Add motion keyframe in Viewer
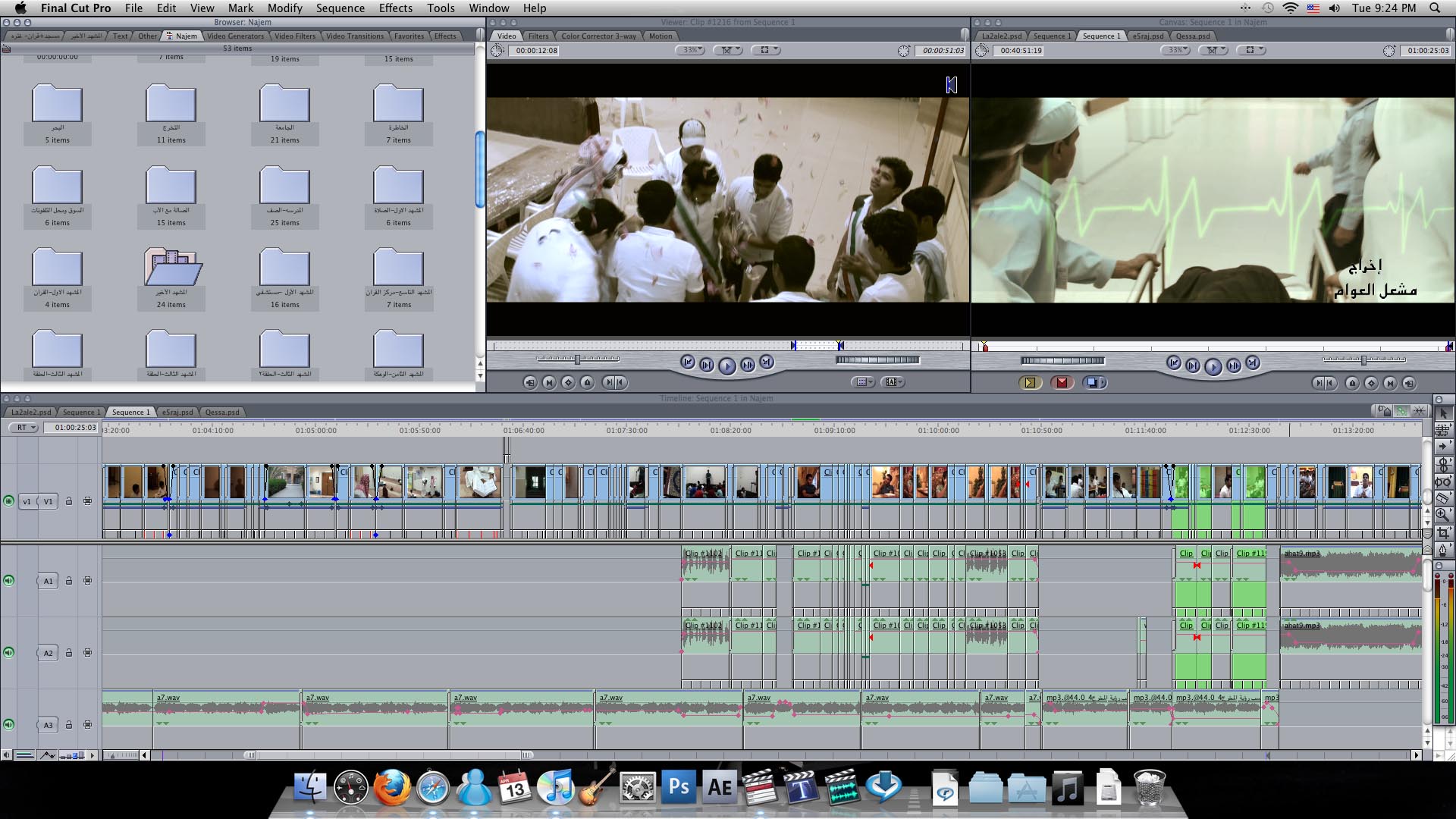1456x819 pixels. tap(568, 383)
